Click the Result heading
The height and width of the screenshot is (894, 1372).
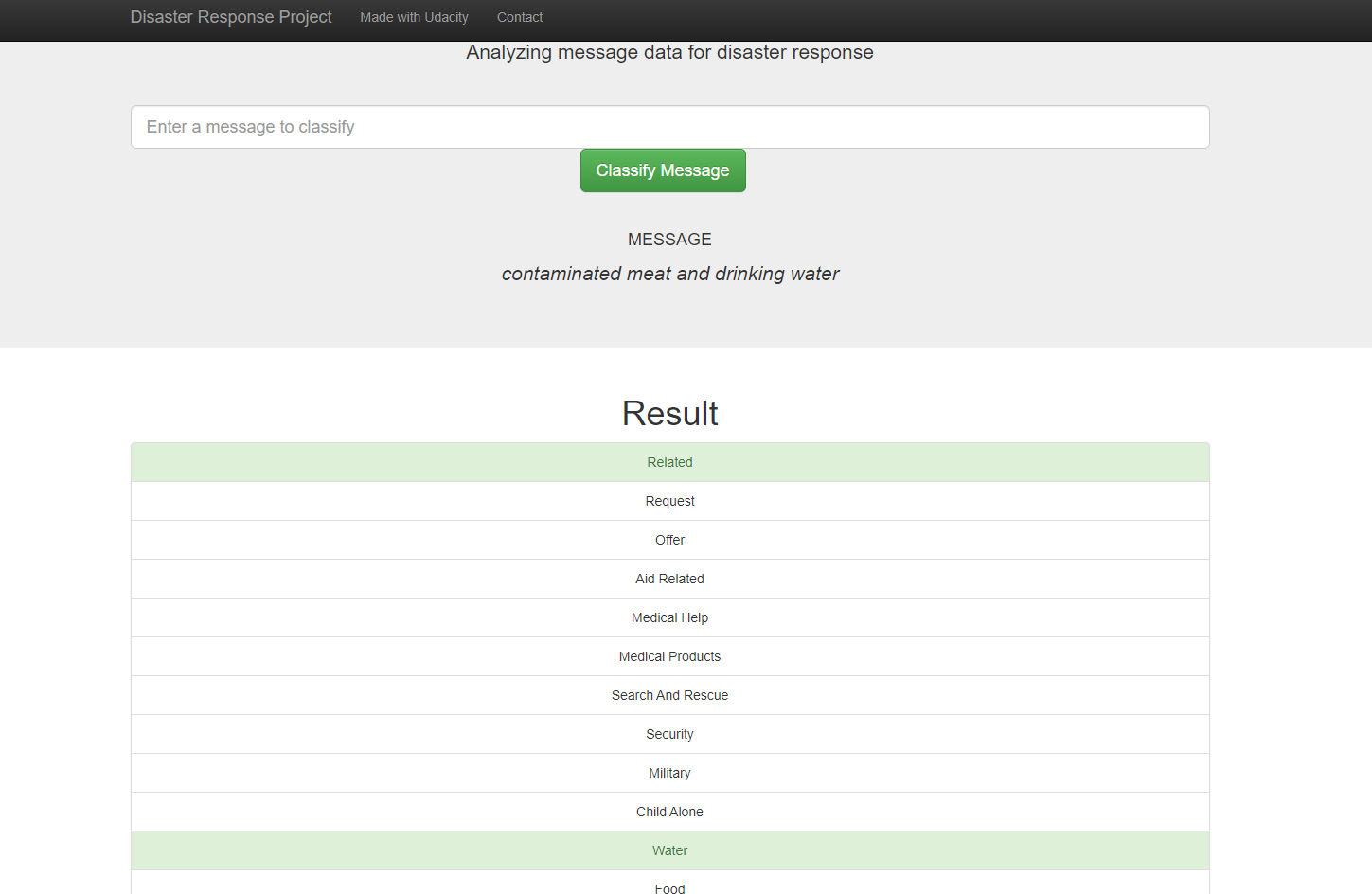tap(669, 414)
